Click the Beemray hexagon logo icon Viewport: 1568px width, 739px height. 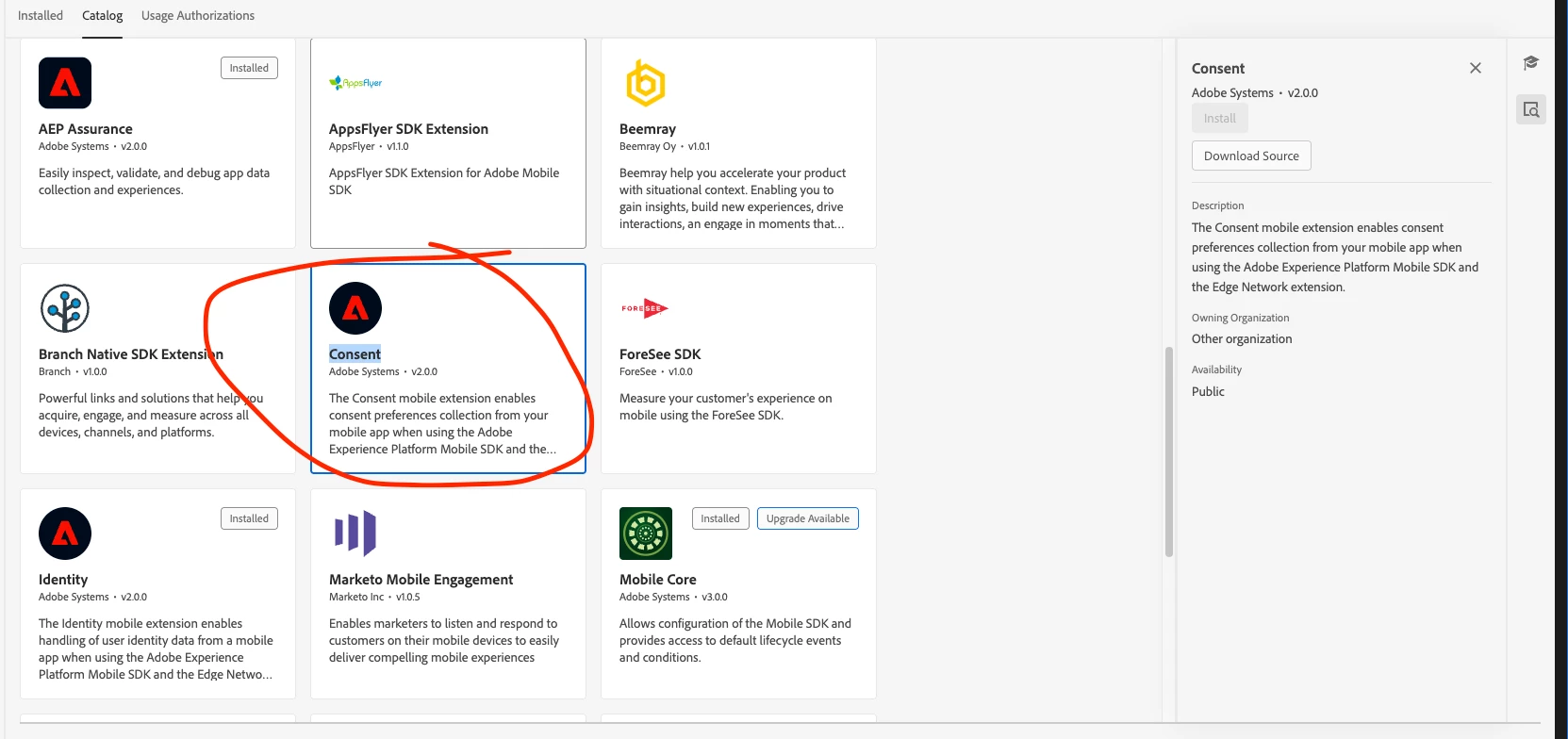(646, 83)
